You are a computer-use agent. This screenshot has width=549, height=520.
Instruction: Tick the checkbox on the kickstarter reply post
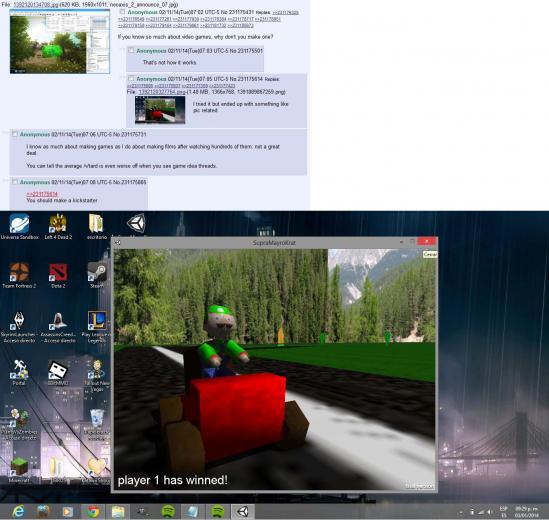point(15,182)
